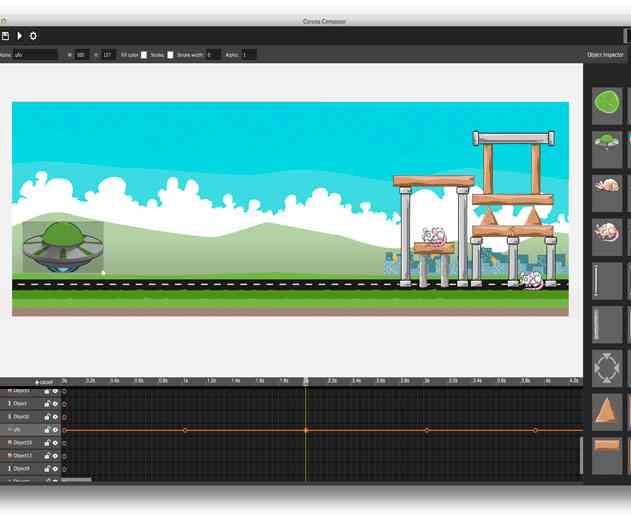
Task: Toggle visibility of the Object1 layer
Action: pyautogui.click(x=55, y=404)
